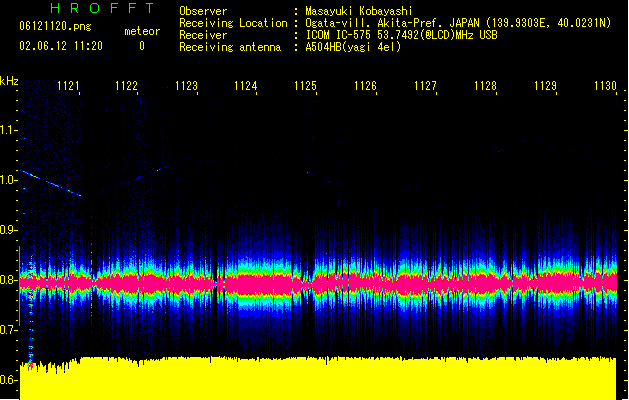Click the 0.7 kHz frequency tick label

tap(8, 330)
